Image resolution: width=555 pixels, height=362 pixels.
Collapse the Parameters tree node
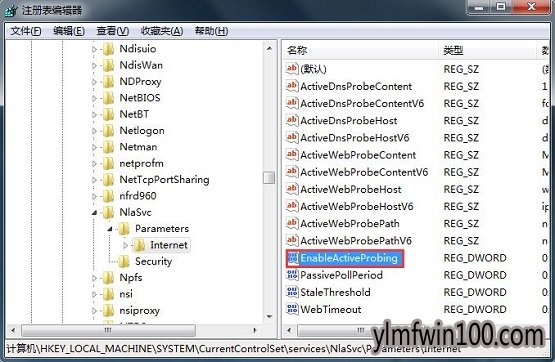110,229
